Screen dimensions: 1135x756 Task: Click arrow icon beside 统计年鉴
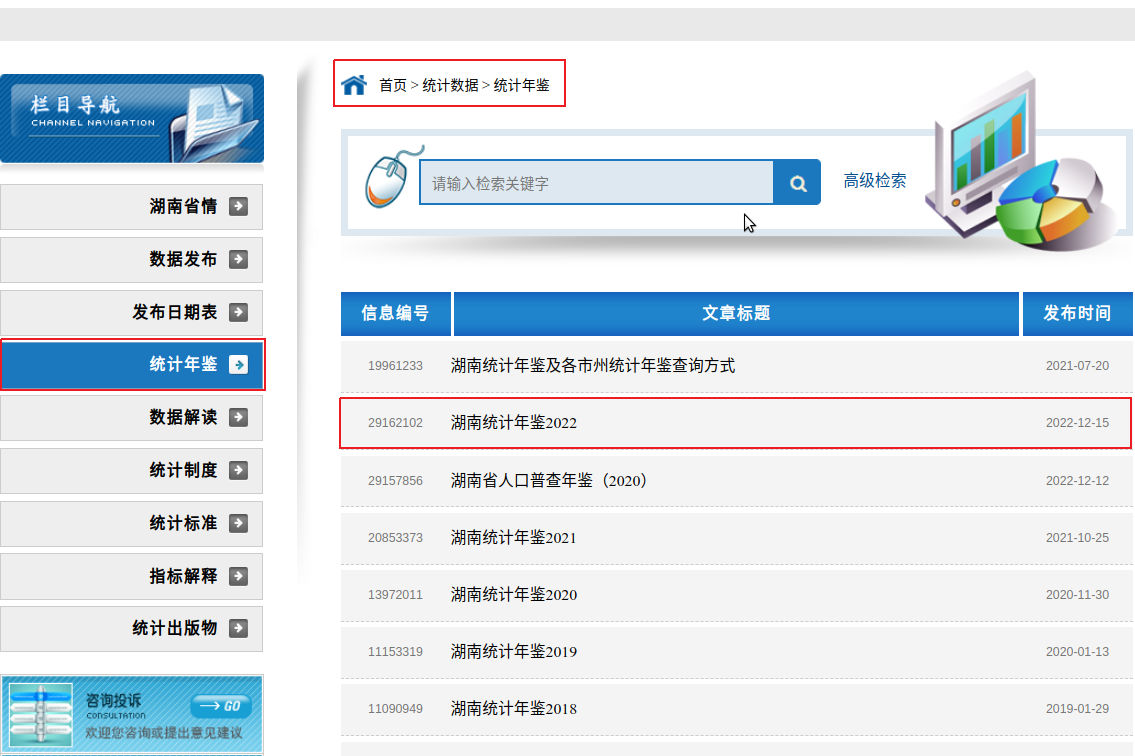click(238, 365)
